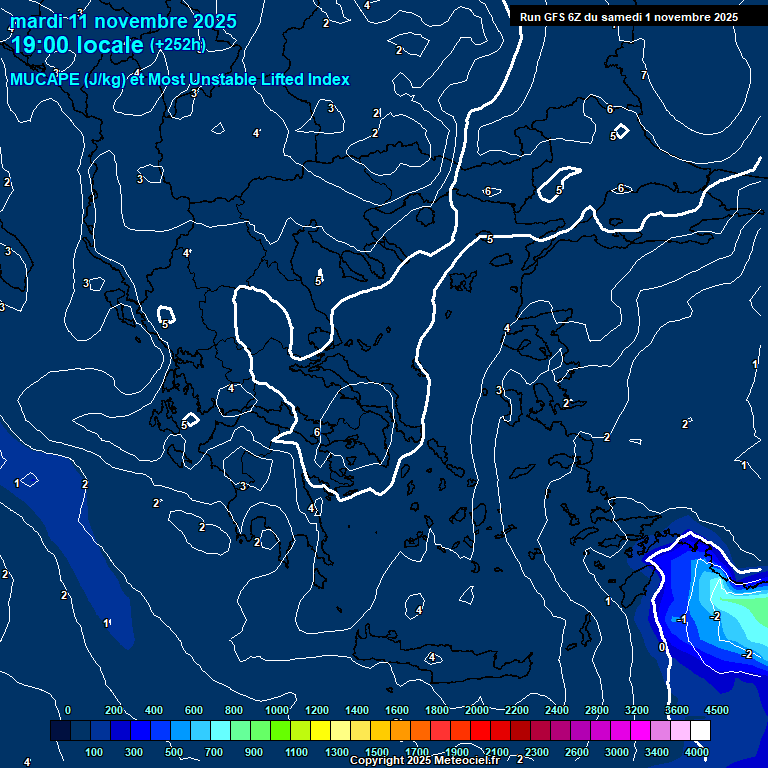This screenshot has height=768, width=768.
Task: Click the '7' contour label
Action: coord(644,75)
